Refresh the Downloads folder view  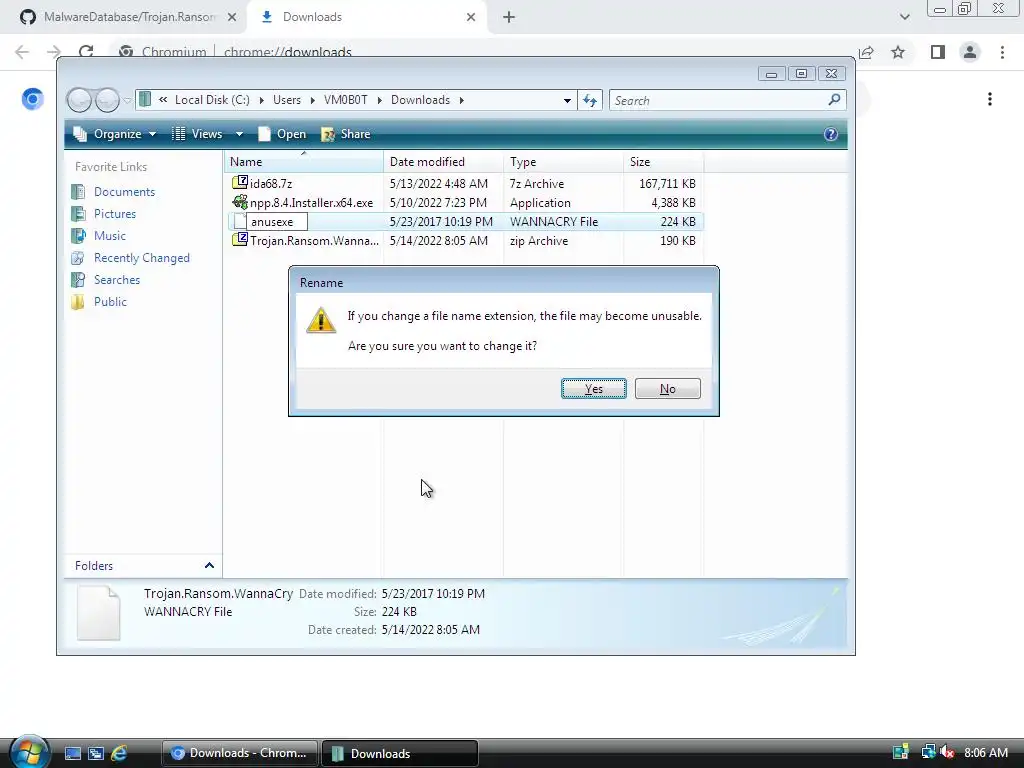coord(590,100)
